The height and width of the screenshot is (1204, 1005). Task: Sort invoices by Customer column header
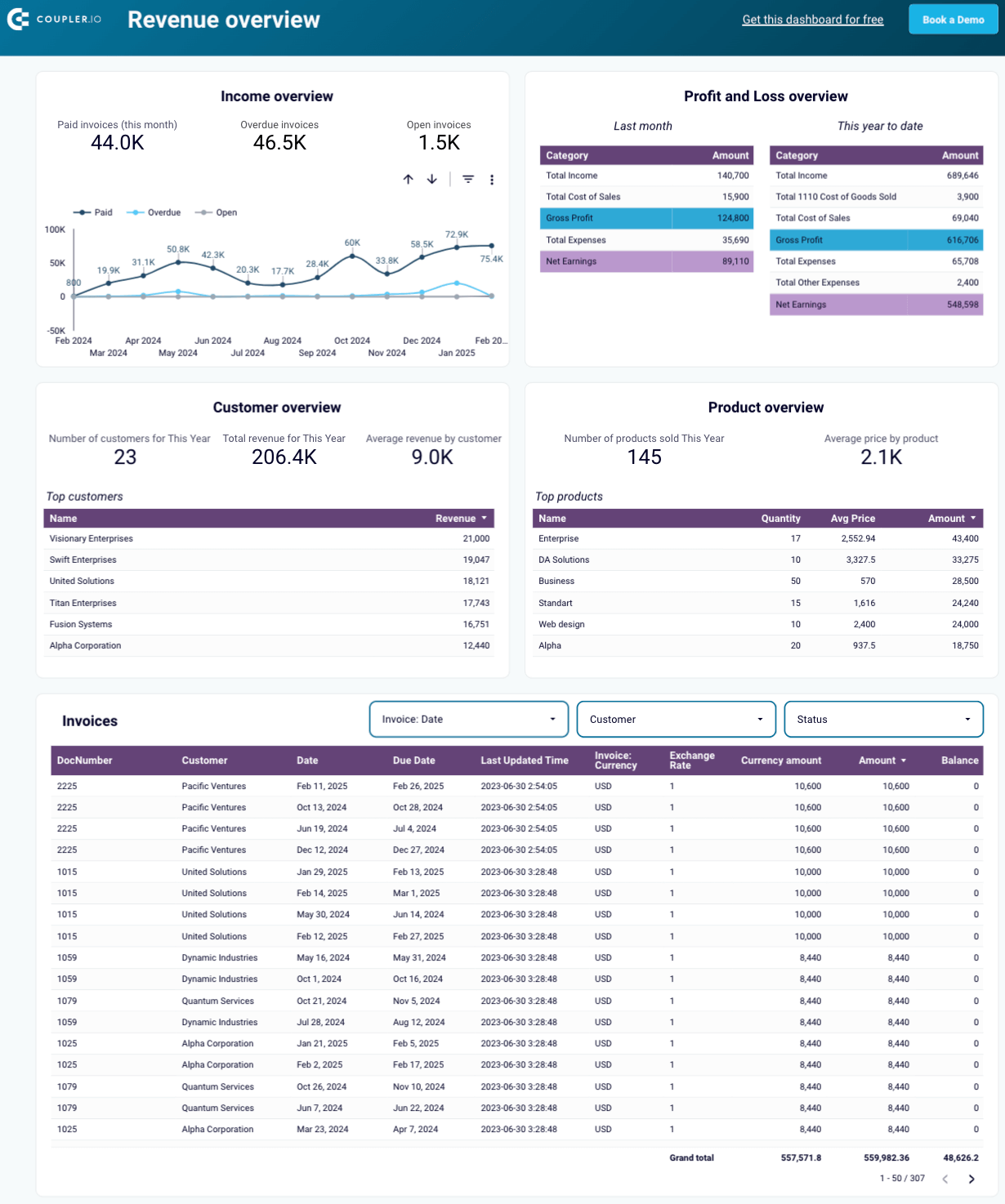click(x=205, y=760)
